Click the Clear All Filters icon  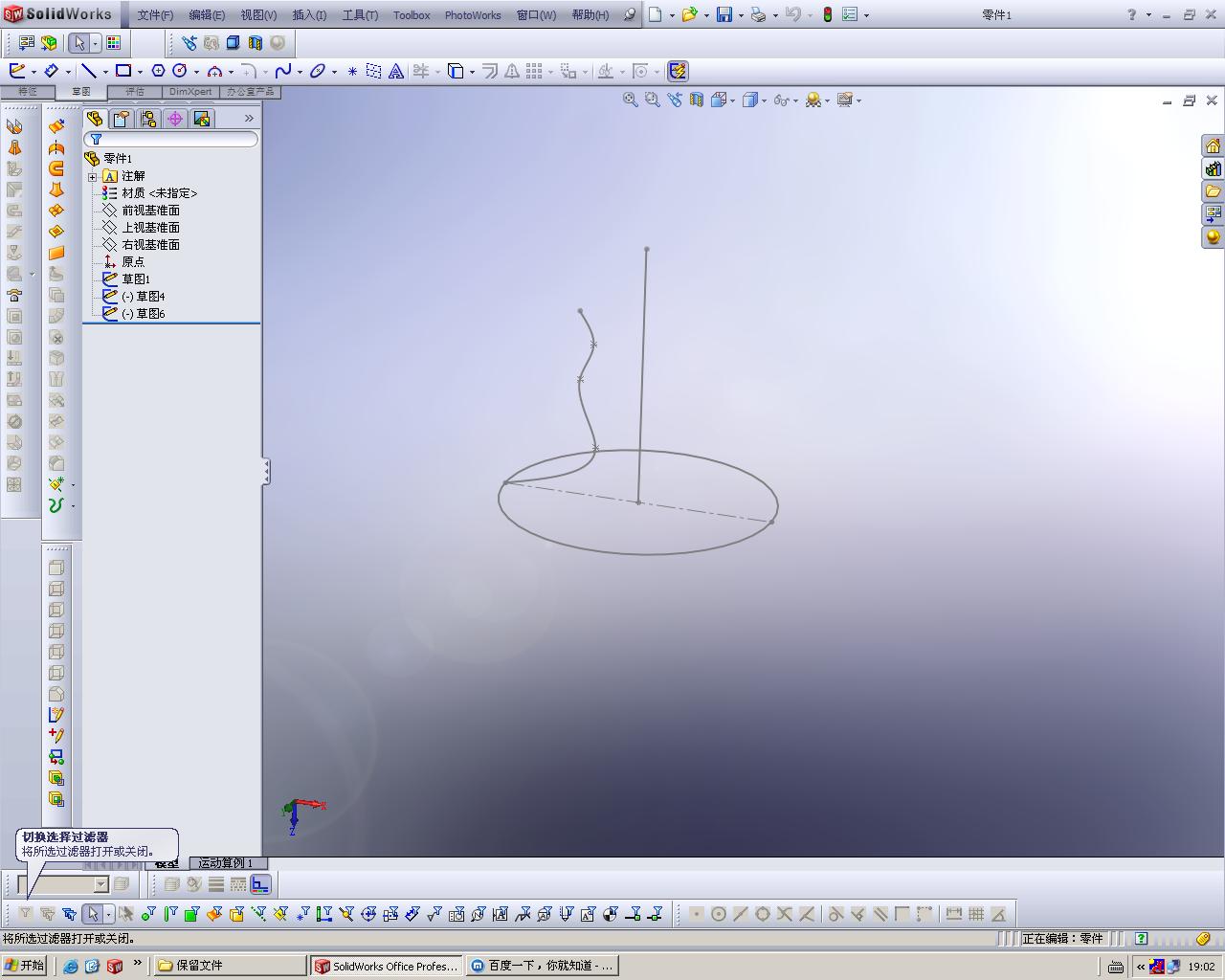[48, 914]
